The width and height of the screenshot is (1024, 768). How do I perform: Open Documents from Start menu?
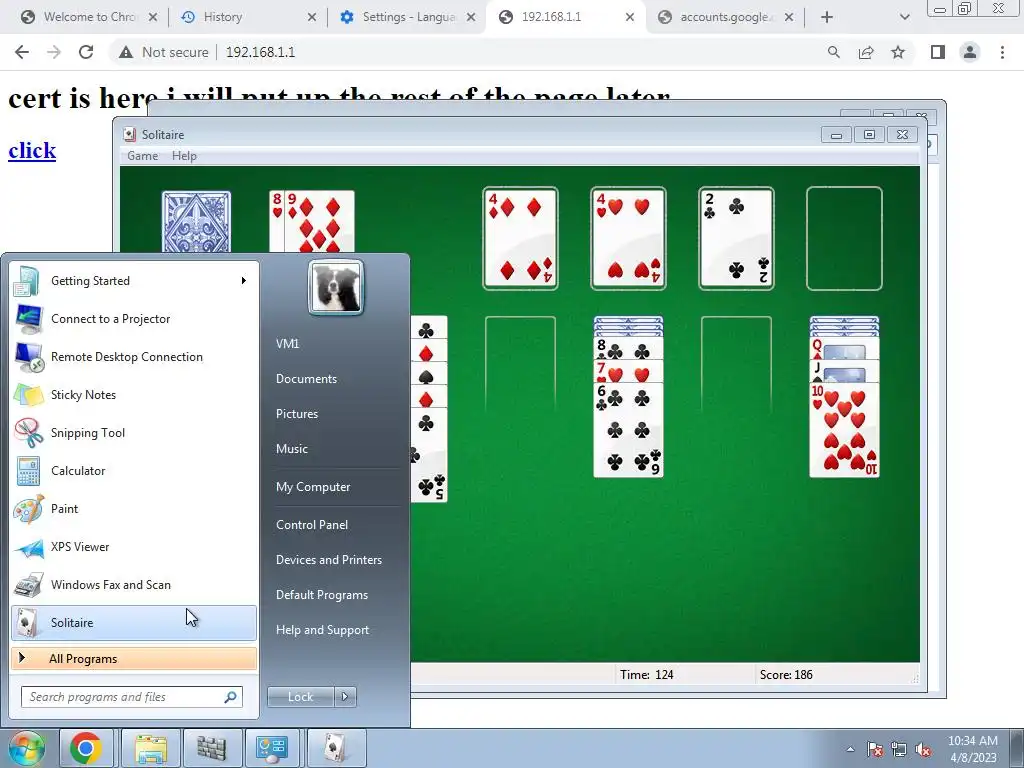(x=306, y=379)
